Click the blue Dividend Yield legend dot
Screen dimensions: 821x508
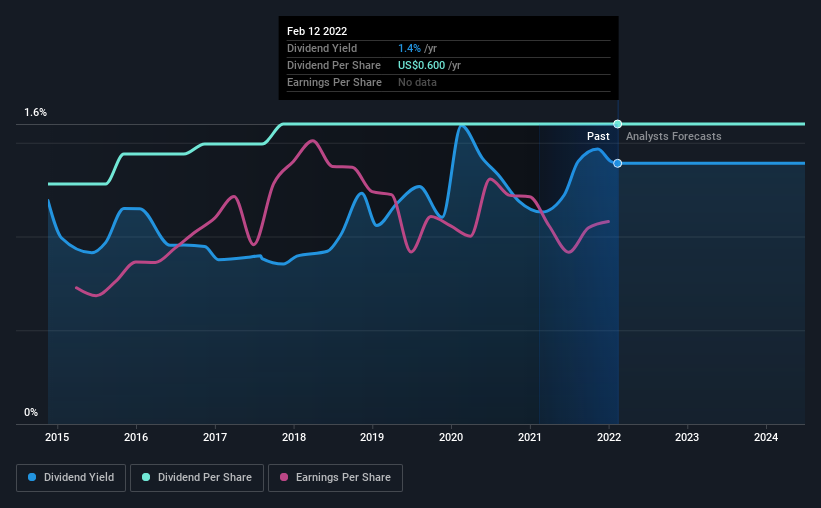(32, 477)
